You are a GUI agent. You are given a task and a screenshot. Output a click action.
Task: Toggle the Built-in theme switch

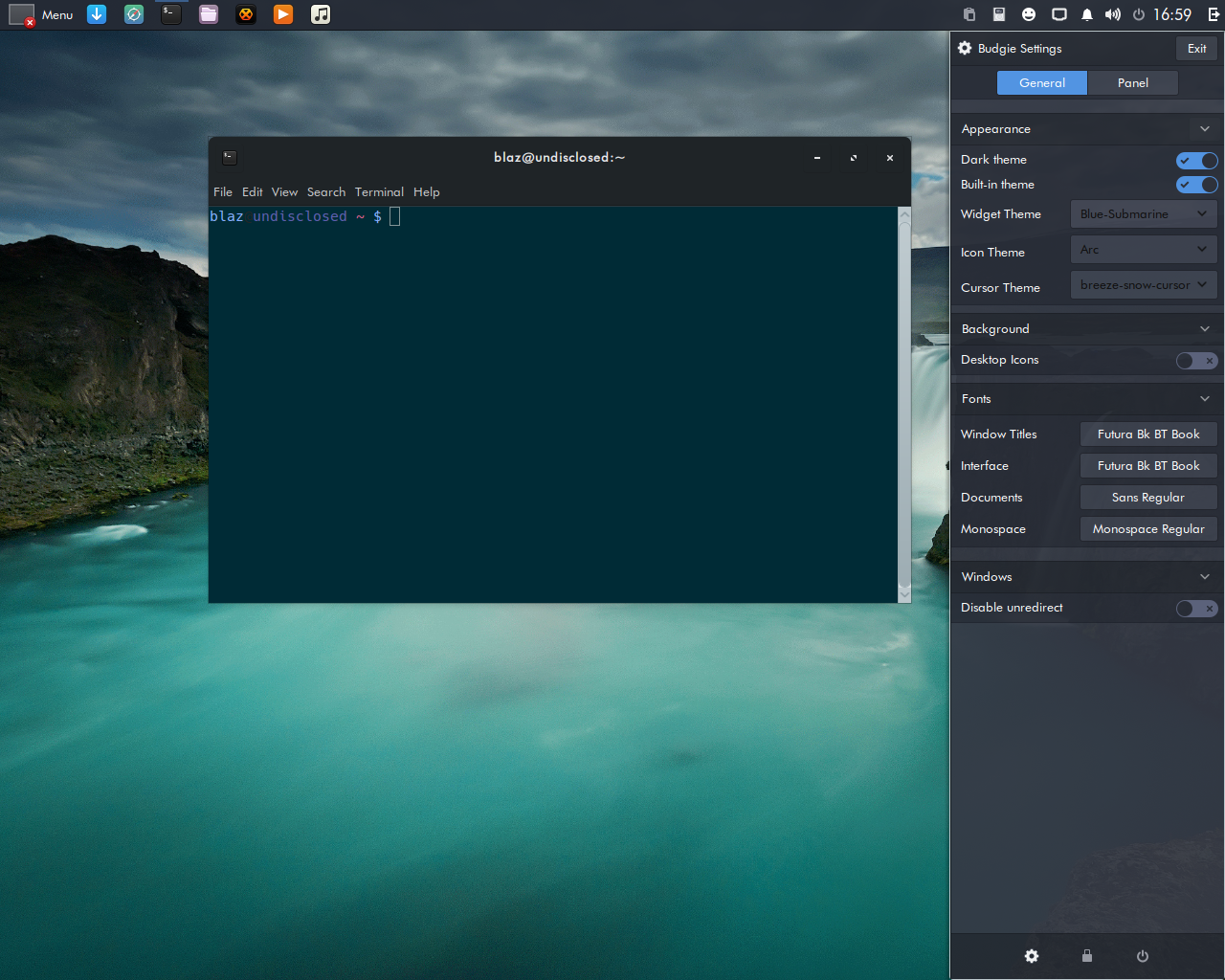(x=1196, y=185)
